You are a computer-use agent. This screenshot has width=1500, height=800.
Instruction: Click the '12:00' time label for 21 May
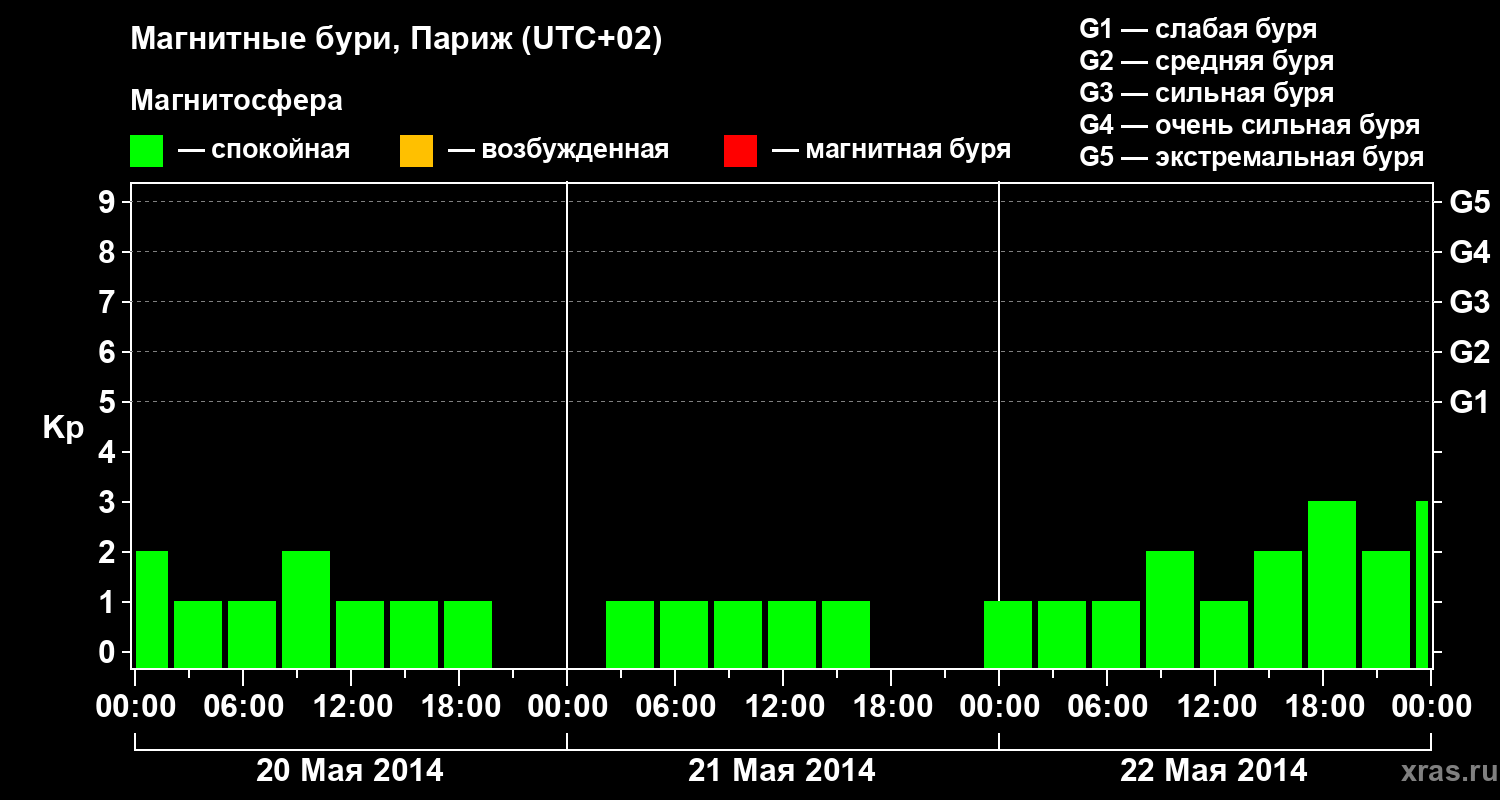pos(783,707)
